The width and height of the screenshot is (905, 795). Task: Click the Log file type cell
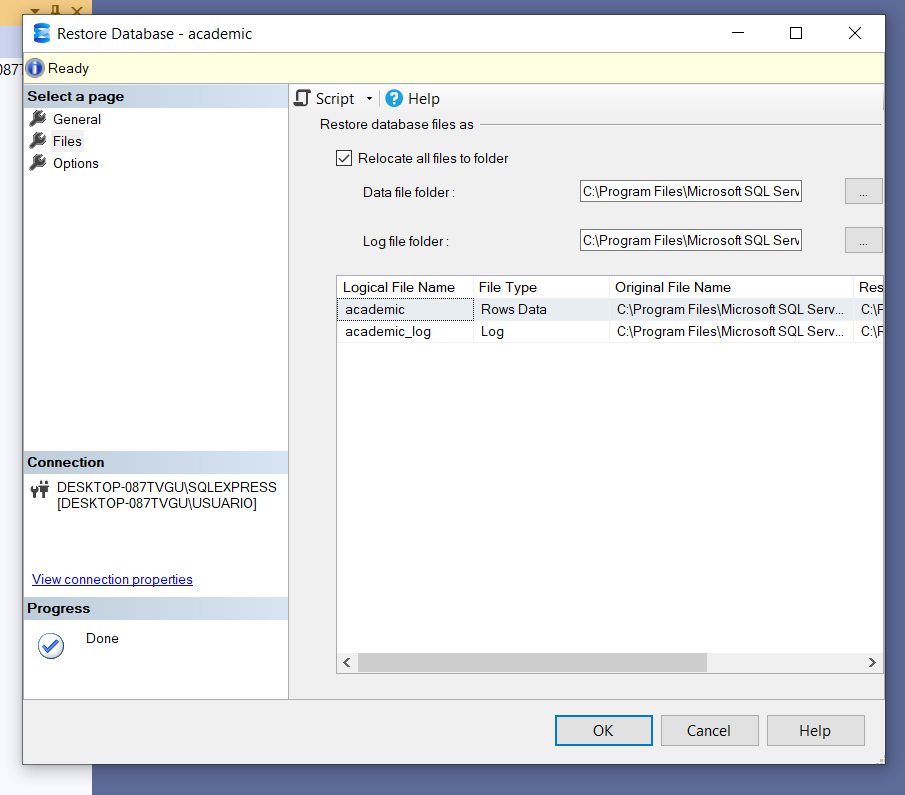point(541,331)
